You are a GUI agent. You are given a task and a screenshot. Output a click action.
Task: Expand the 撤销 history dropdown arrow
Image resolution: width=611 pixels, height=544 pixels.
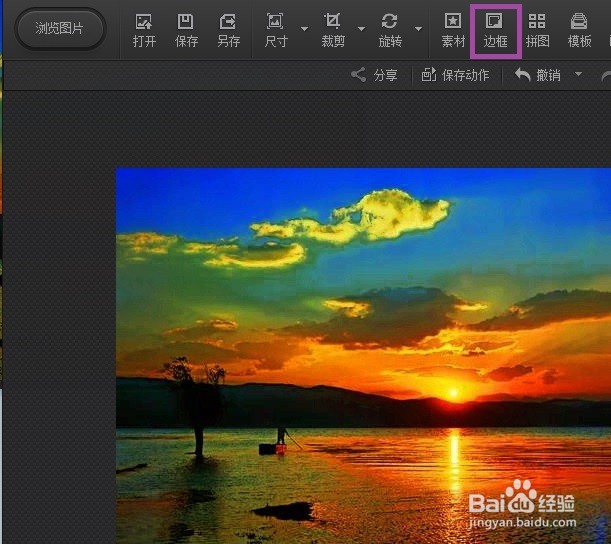579,74
